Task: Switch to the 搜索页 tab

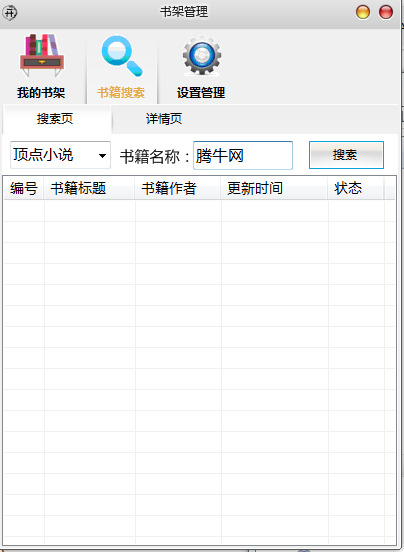Action: (56, 119)
